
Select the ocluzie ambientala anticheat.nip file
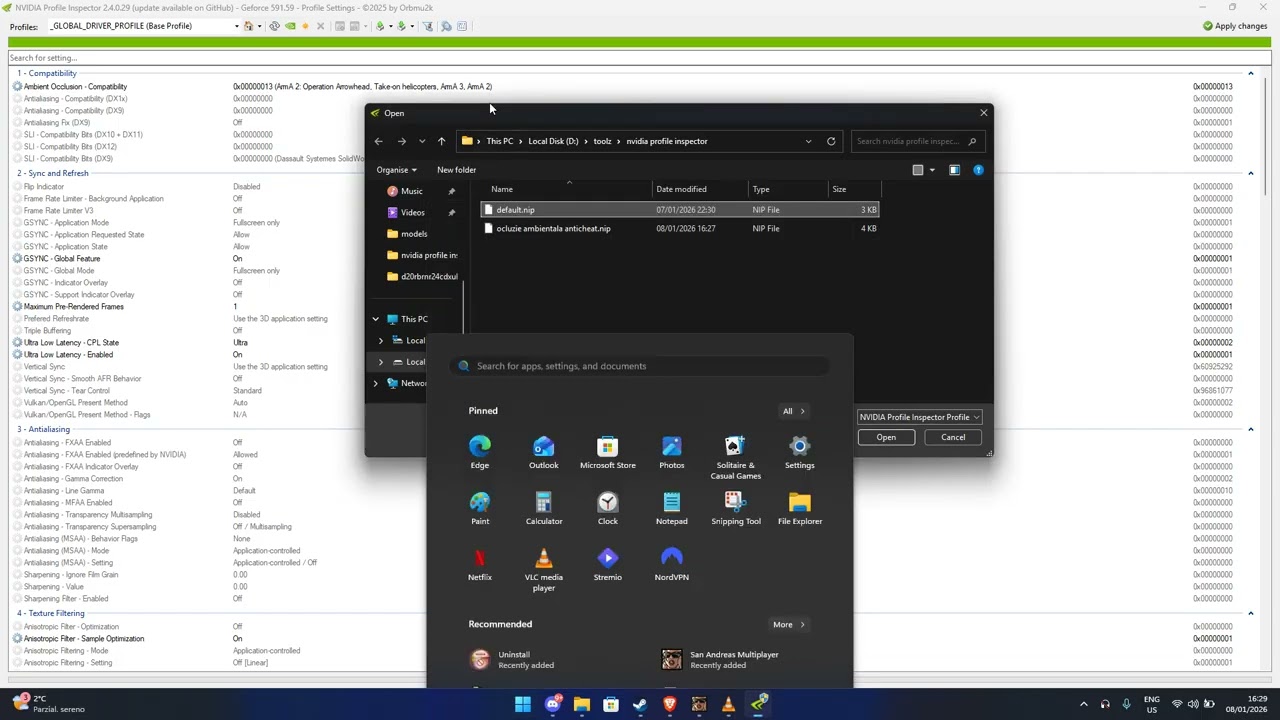[680, 229]
